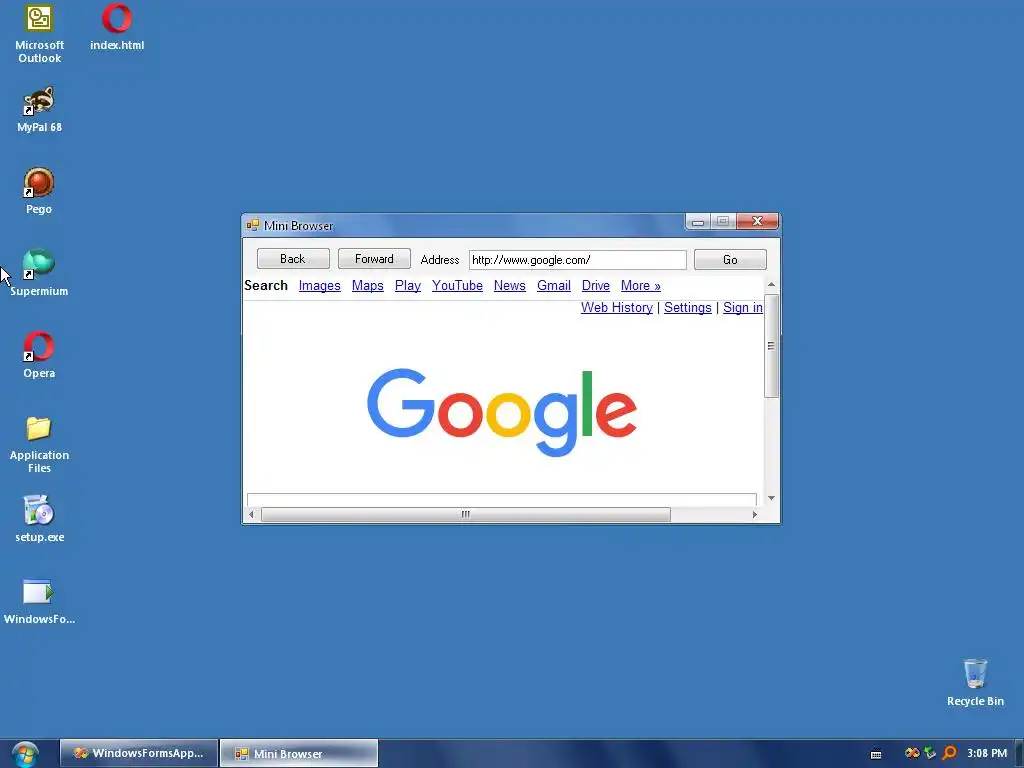Minimize the Mini Browser window
Image resolution: width=1024 pixels, height=768 pixels.
[697, 222]
